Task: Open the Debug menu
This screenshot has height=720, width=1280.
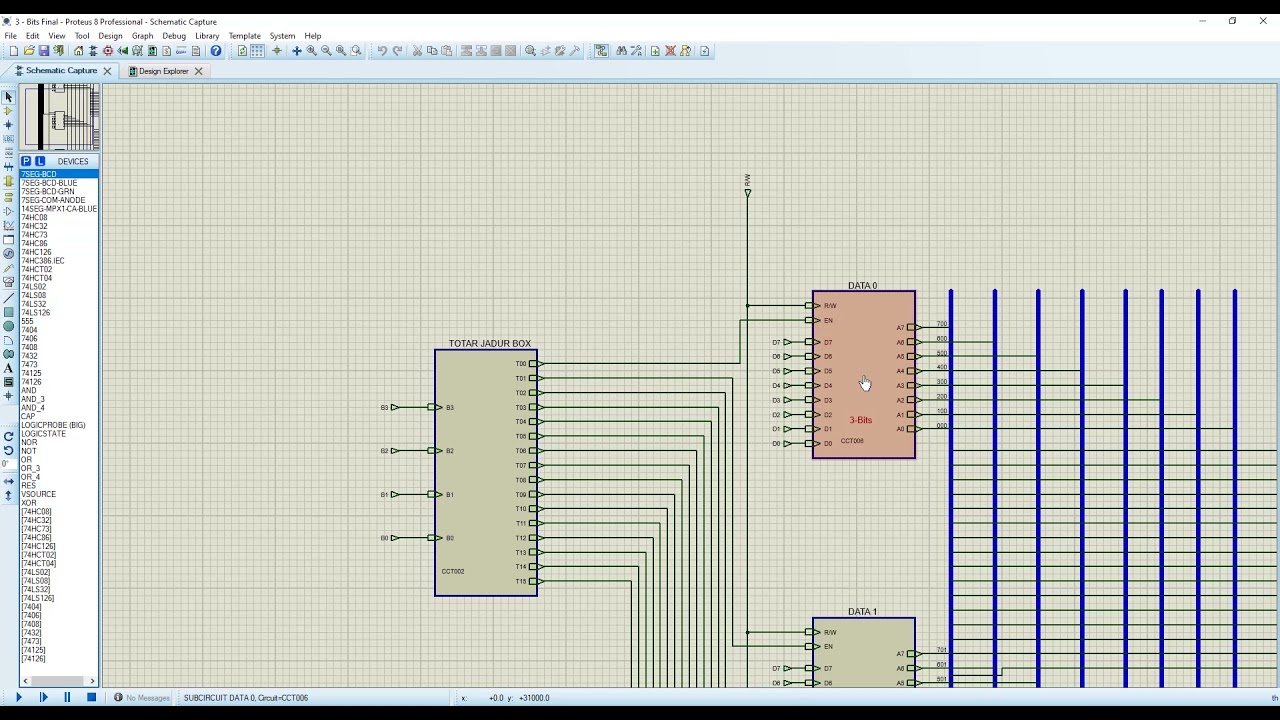Action: 174,36
